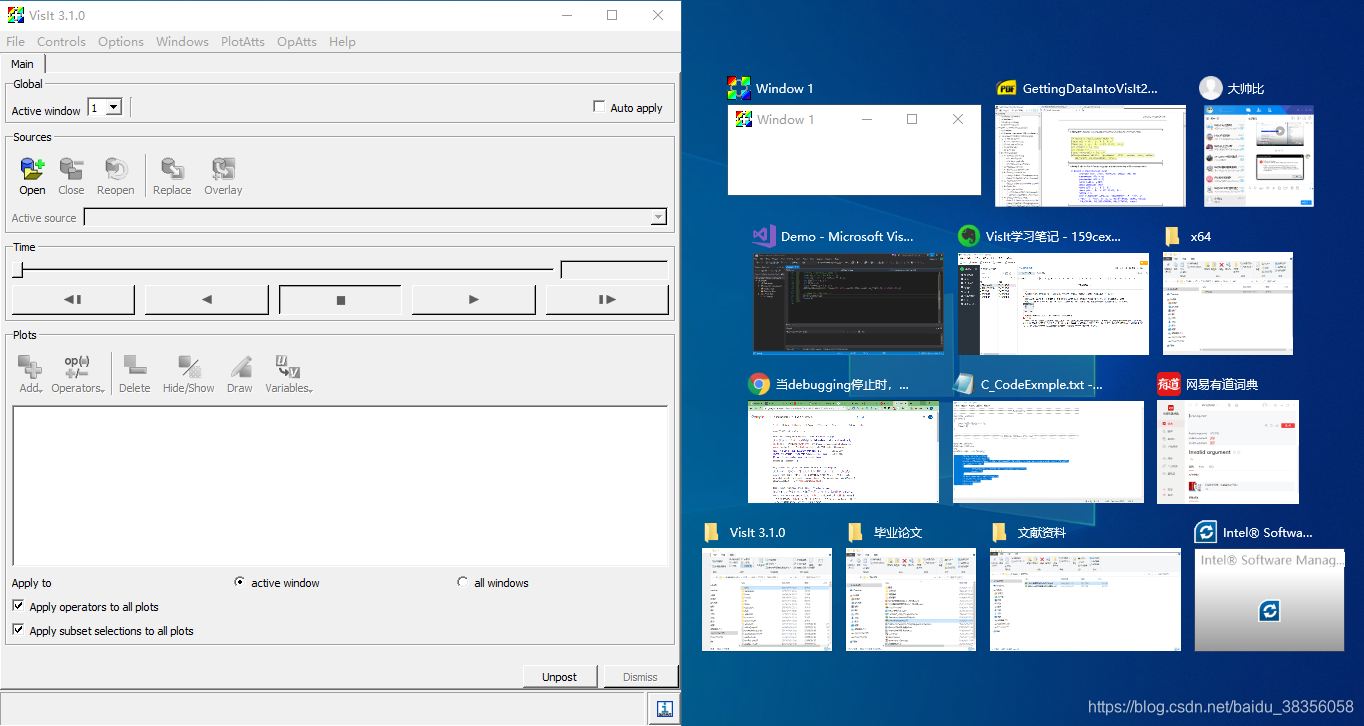Add a new plot

tap(30, 372)
